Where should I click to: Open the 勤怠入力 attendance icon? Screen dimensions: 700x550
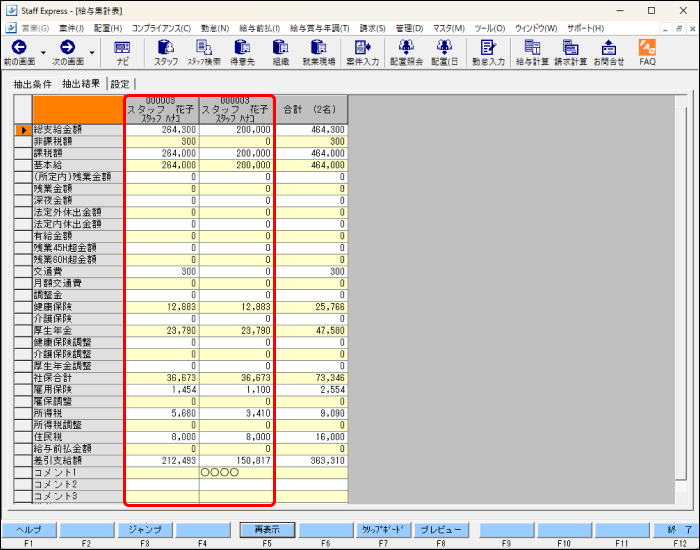[x=488, y=52]
